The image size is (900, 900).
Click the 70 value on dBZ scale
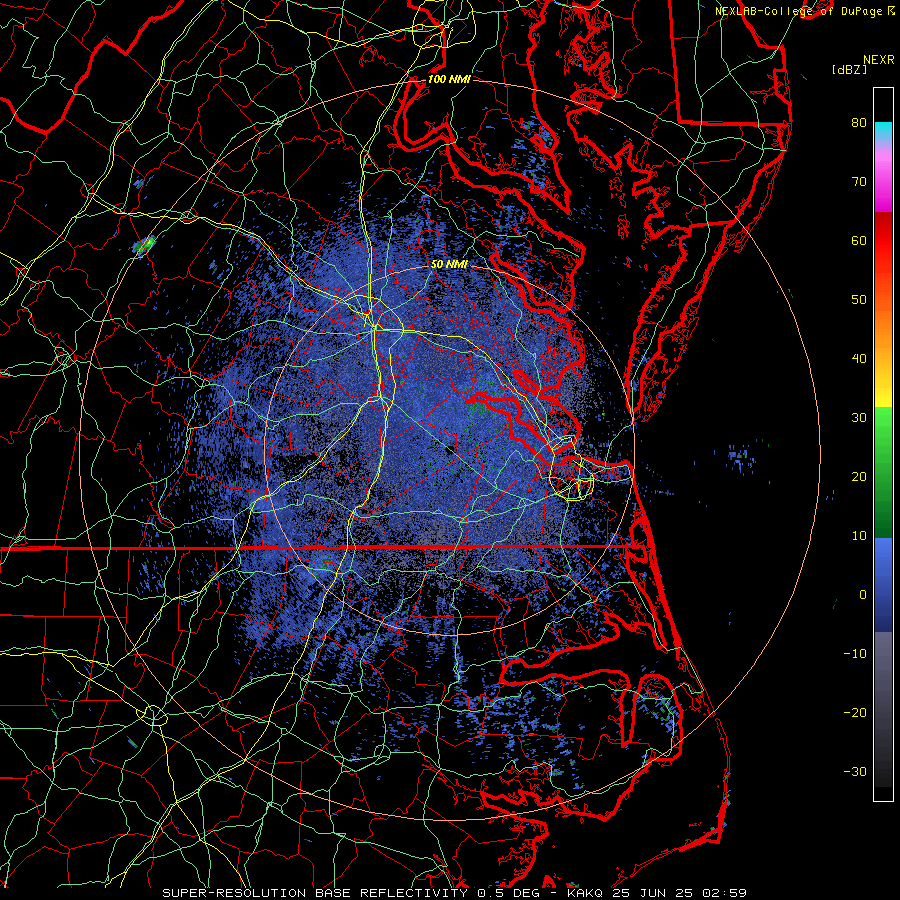tap(859, 181)
